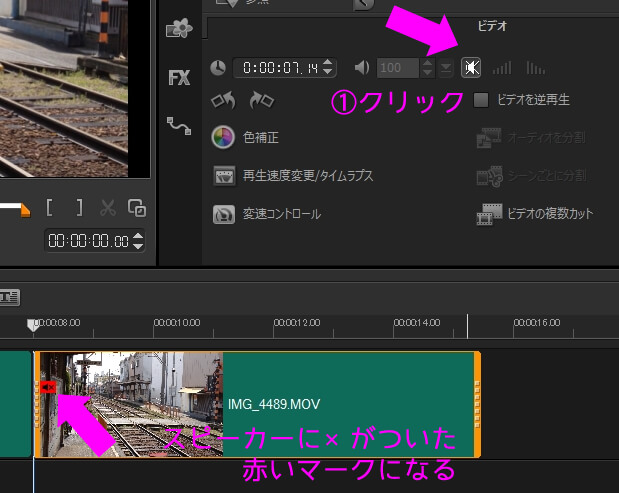Set mark-out with right bracket icon
Screen dimensions: 619x493
tap(79, 208)
